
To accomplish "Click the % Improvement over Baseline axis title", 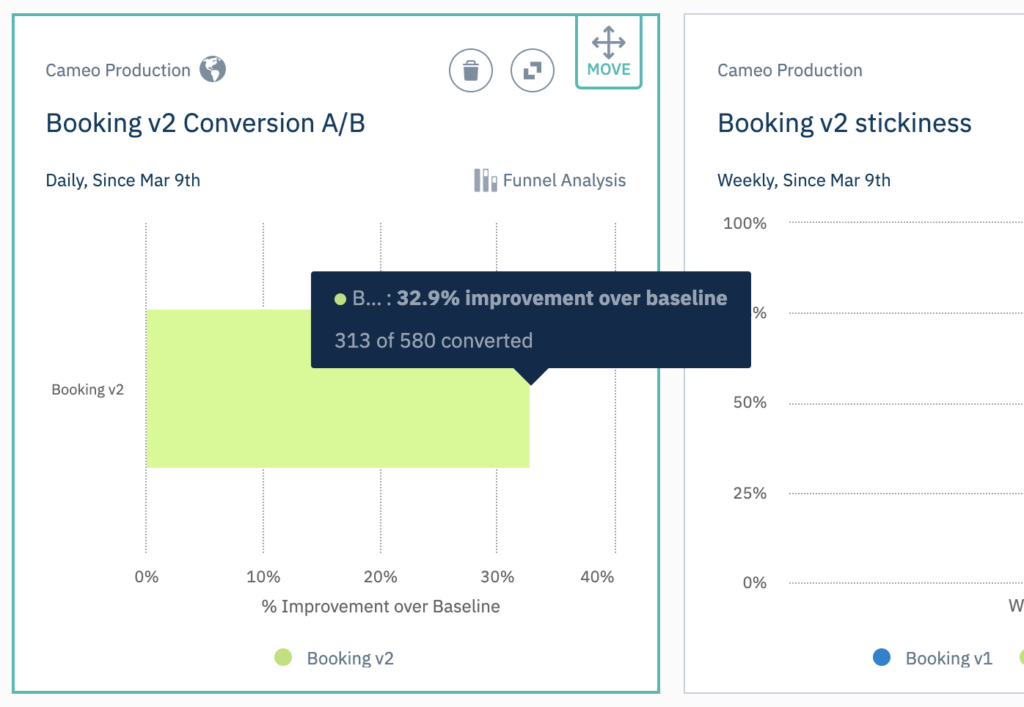I will [x=380, y=606].
